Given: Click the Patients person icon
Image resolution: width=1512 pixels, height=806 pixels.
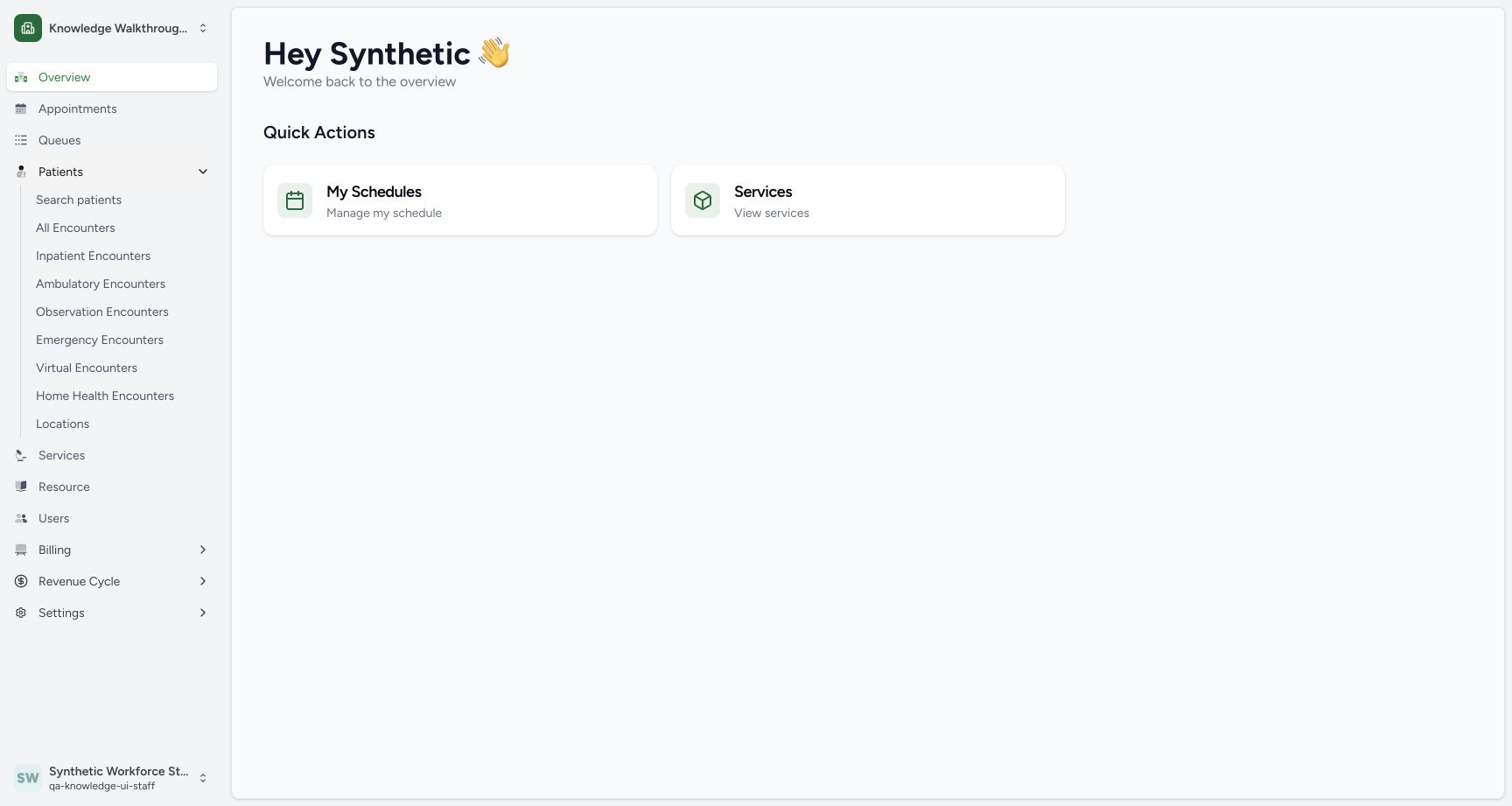Looking at the screenshot, I should [21, 172].
